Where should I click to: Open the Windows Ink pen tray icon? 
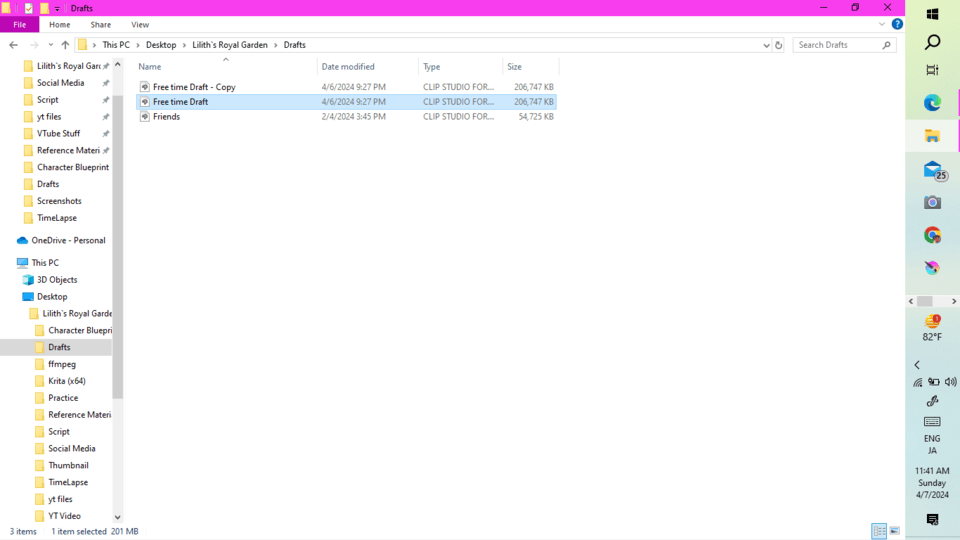(932, 402)
